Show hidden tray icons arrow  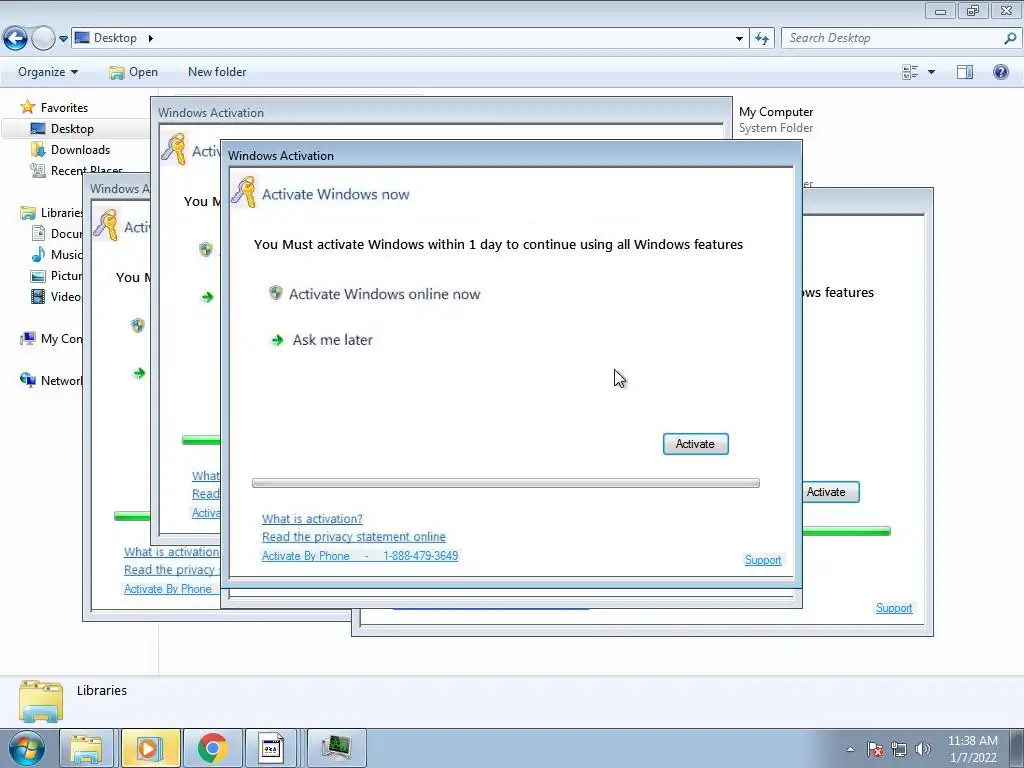(x=850, y=749)
